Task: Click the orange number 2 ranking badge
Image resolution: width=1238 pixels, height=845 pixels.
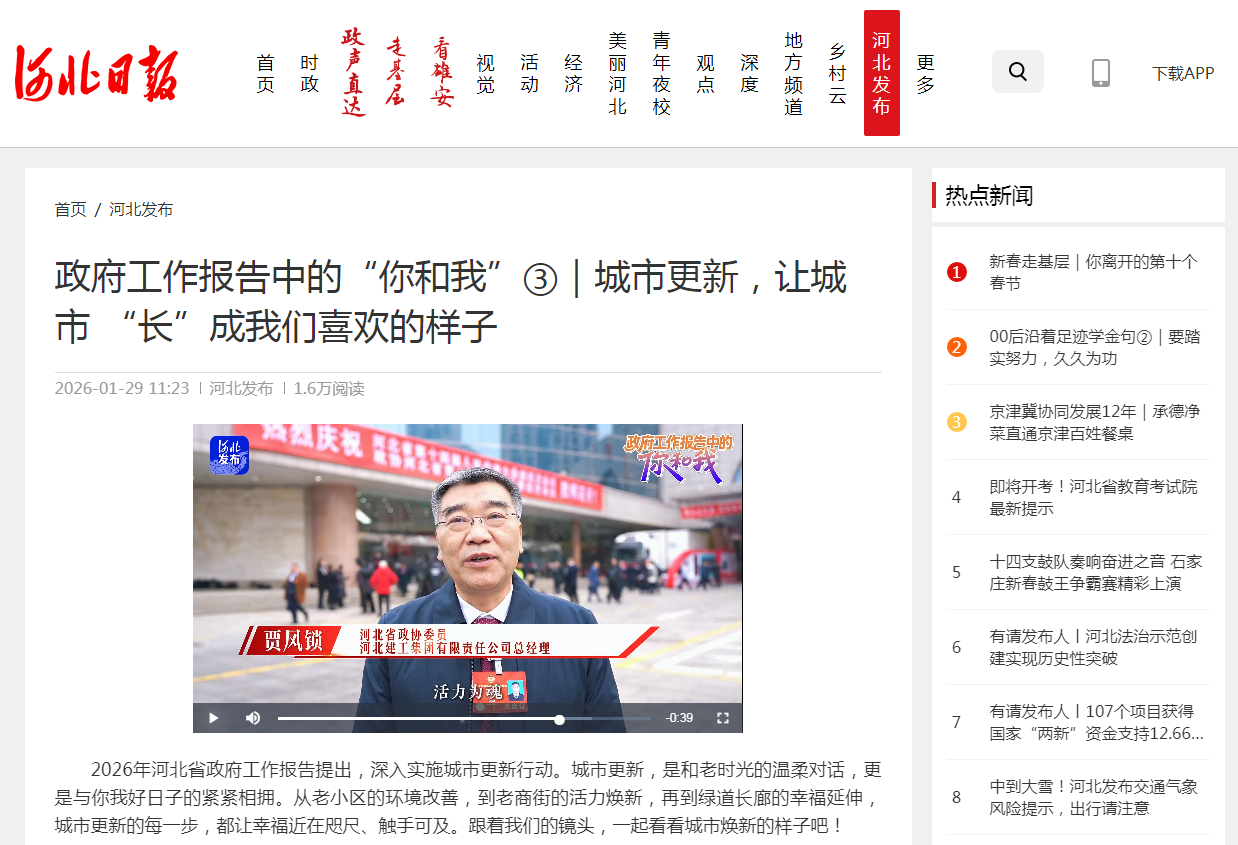Action: click(957, 347)
